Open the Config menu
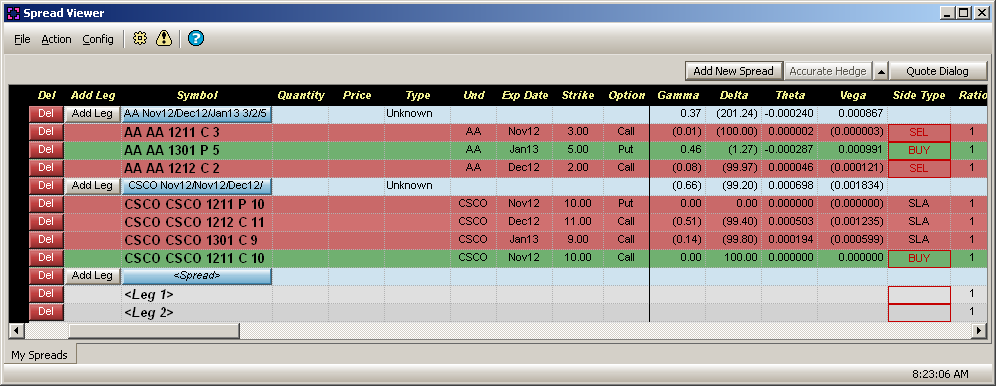996x386 pixels. (98, 39)
